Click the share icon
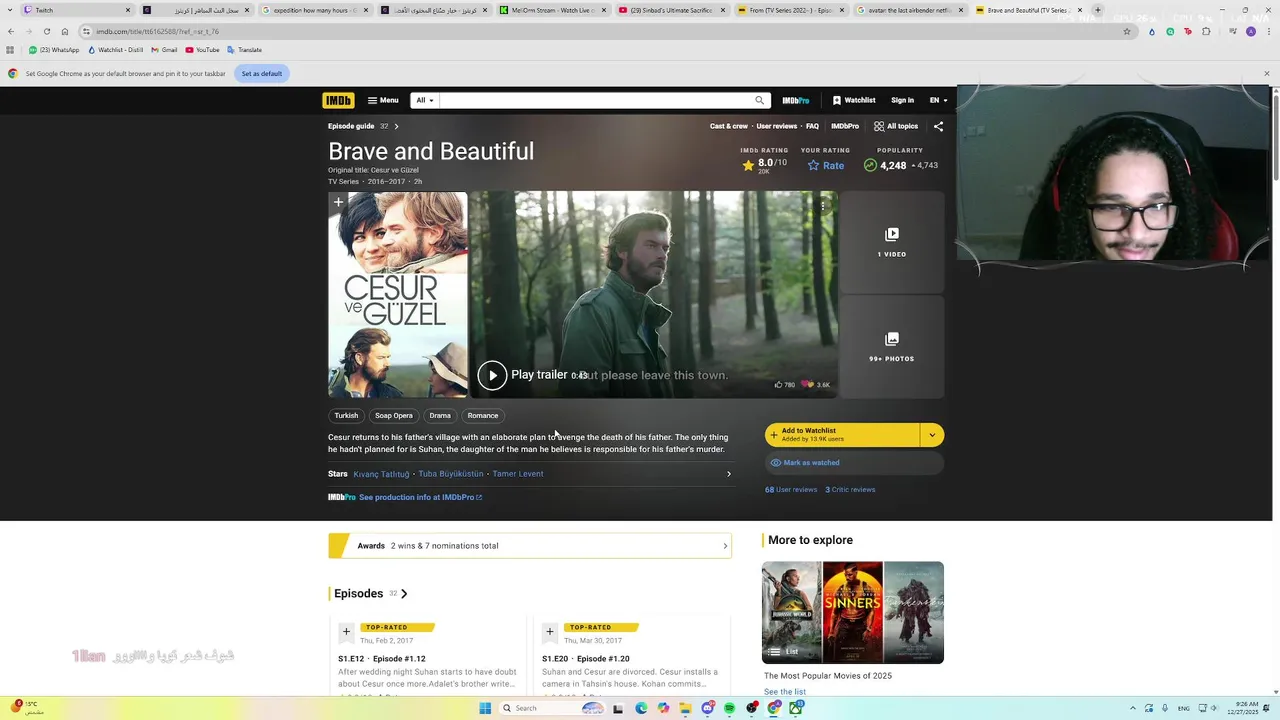1280x720 pixels. [938, 126]
